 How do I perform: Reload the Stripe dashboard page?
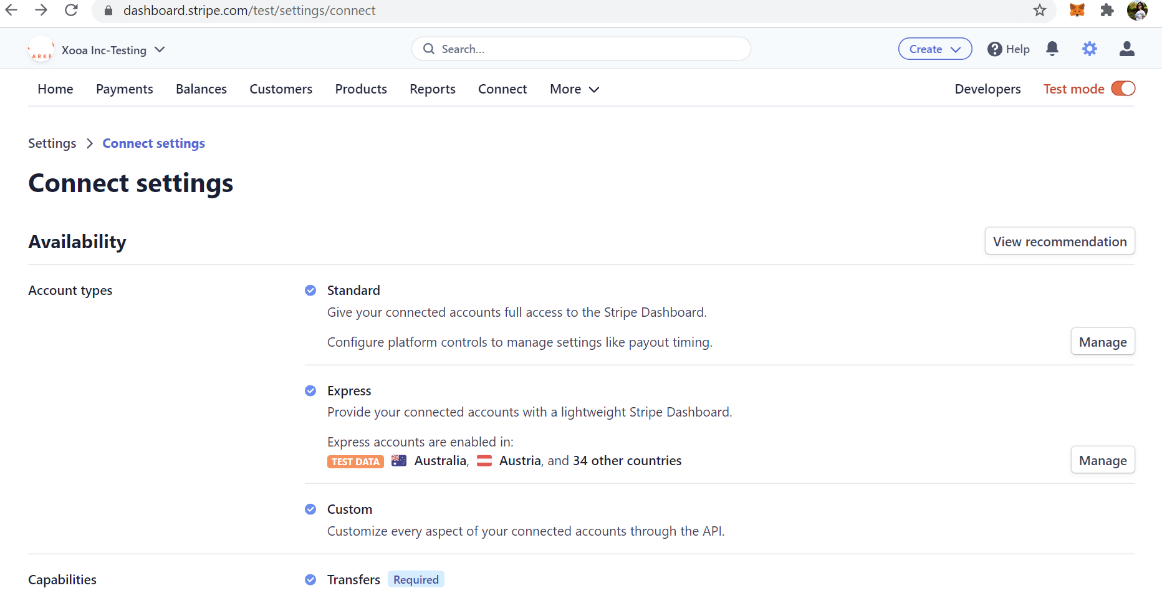[x=71, y=10]
